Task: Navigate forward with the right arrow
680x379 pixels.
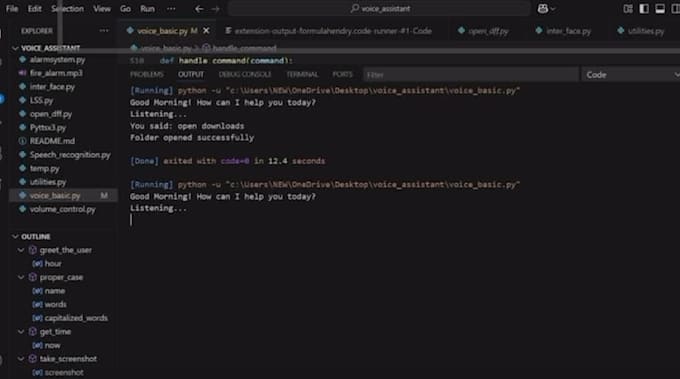Action: [x=215, y=9]
